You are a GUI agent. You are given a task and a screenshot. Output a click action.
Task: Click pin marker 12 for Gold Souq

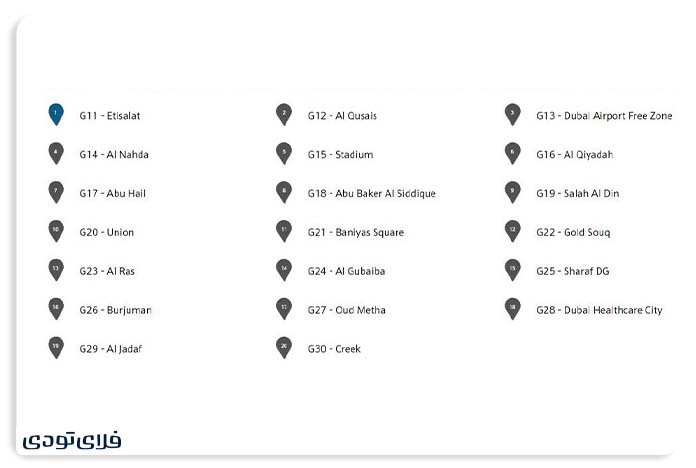tap(512, 231)
